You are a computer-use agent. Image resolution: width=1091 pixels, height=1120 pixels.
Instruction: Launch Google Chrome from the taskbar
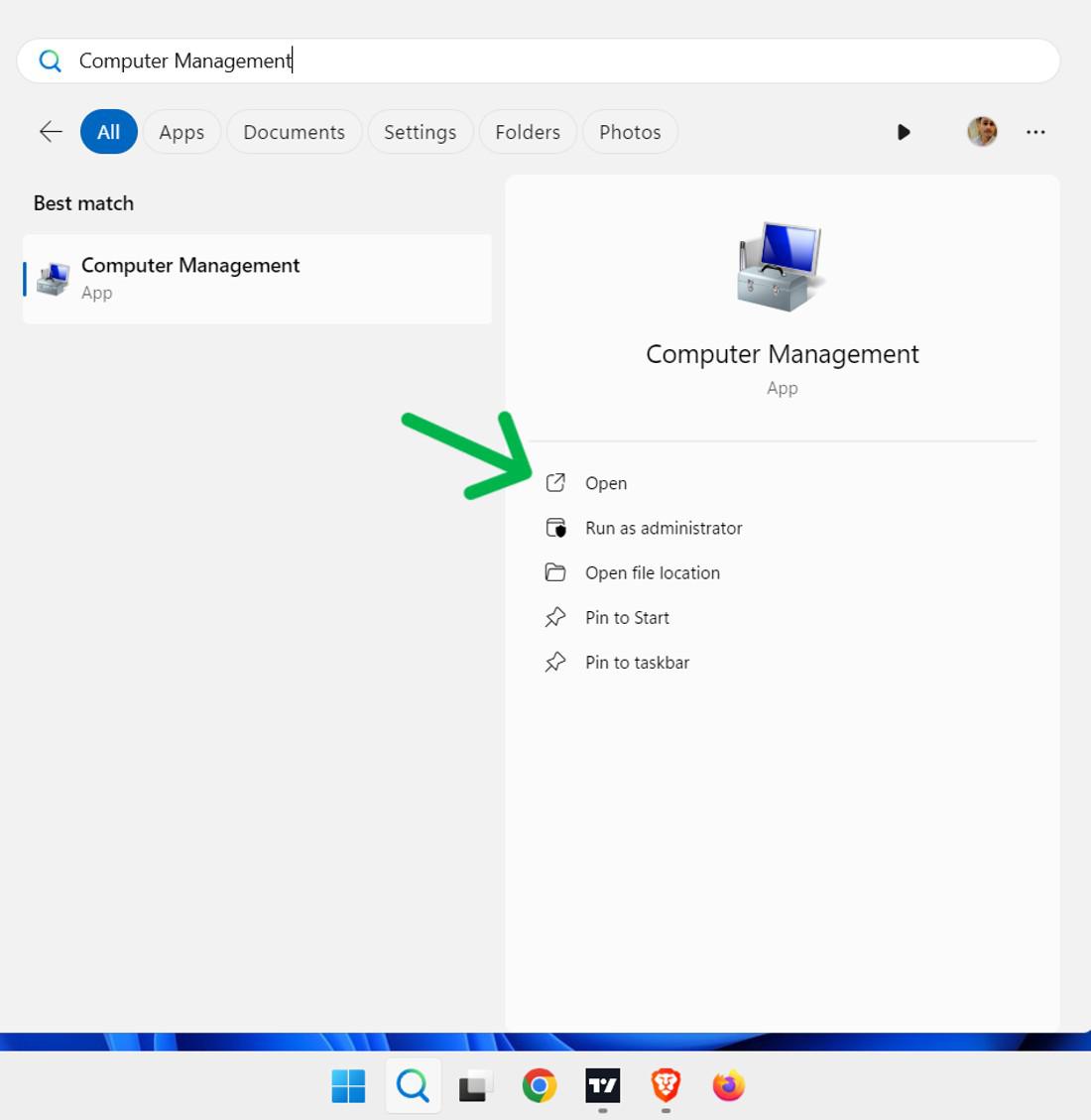tap(540, 1085)
